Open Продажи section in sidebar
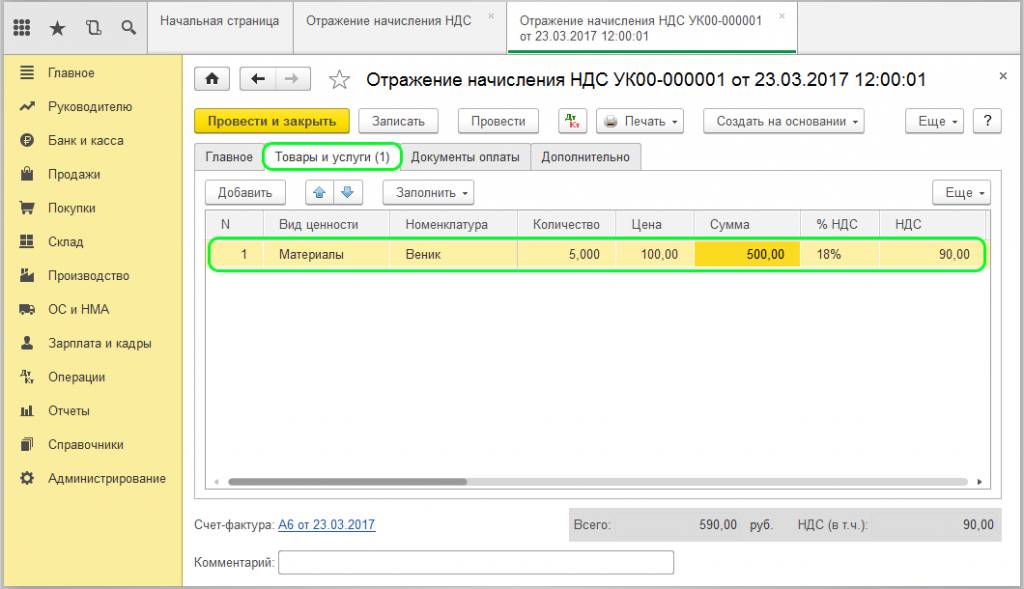Screen dimensions: 1024x589 [74, 174]
